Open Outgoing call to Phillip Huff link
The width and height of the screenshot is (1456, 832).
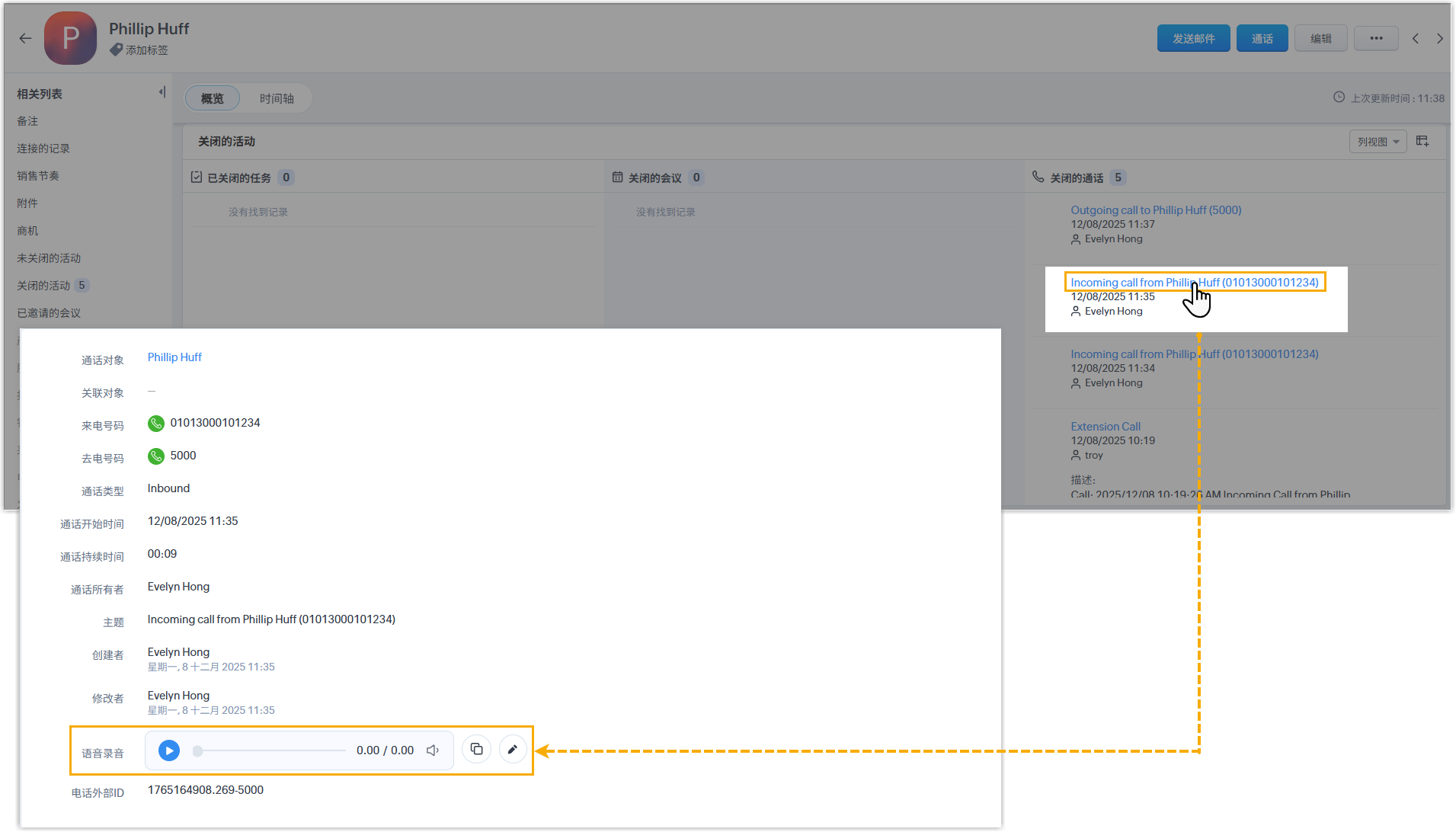tap(1155, 210)
